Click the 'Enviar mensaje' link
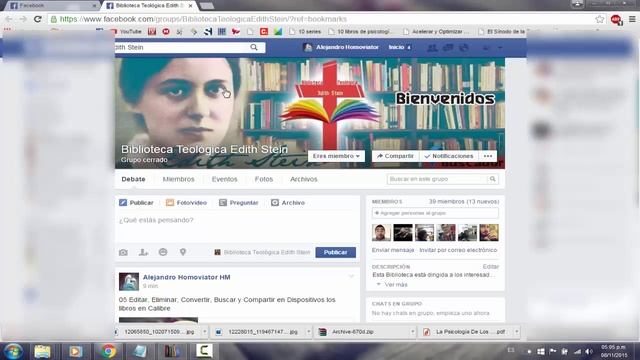The image size is (640, 360). pyautogui.click(x=393, y=250)
